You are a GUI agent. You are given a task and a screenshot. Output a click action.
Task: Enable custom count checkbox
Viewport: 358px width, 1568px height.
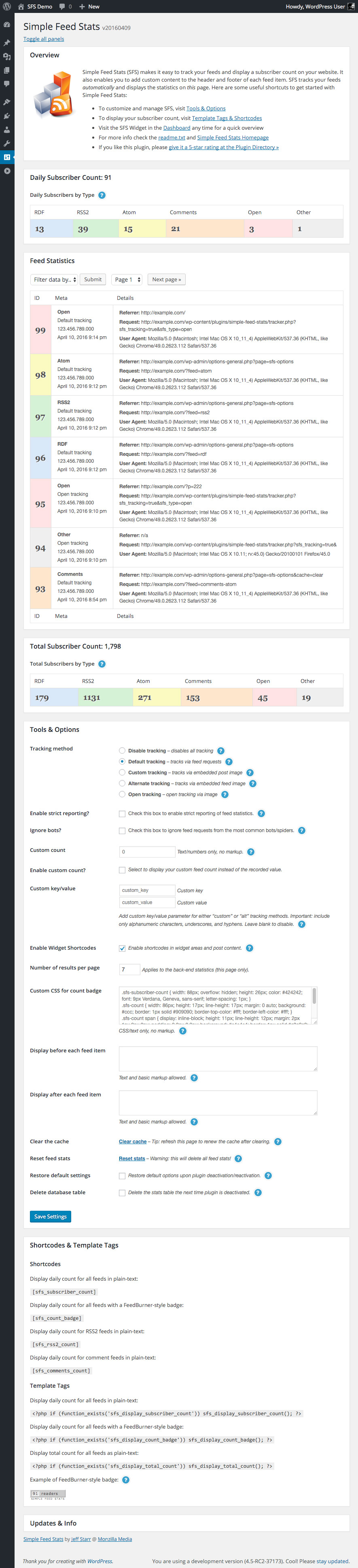122,870
